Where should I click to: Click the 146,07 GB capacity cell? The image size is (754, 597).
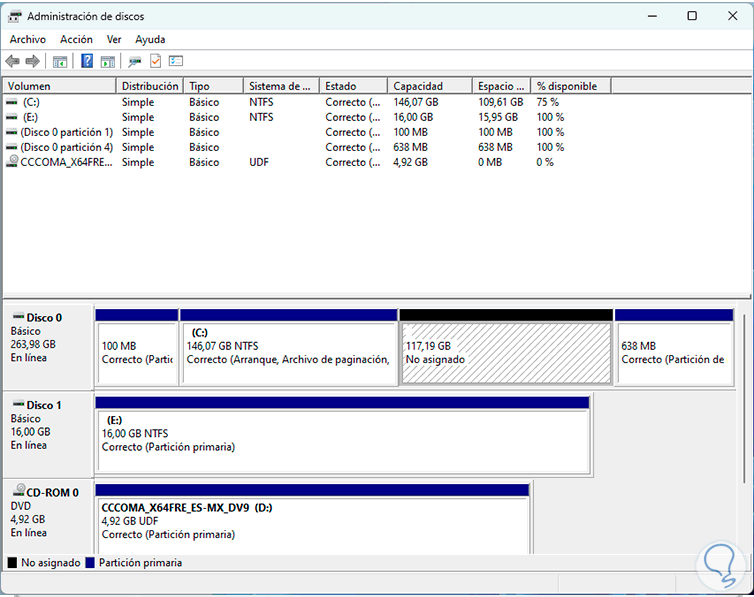click(416, 102)
